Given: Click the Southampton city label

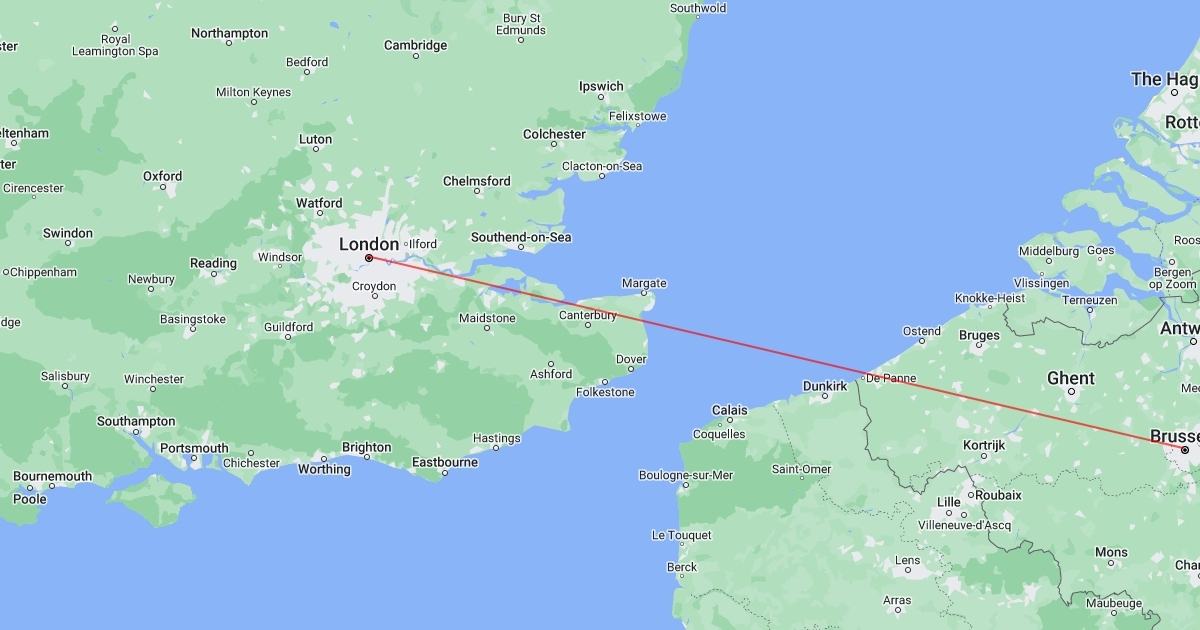Looking at the screenshot, I should click(136, 421).
